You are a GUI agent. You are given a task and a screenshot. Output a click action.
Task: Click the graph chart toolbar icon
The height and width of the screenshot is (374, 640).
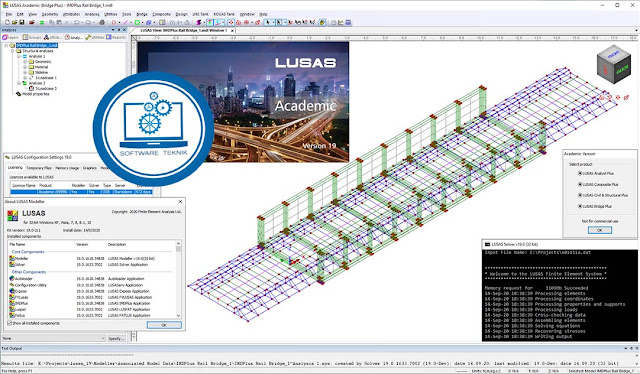tap(340, 22)
